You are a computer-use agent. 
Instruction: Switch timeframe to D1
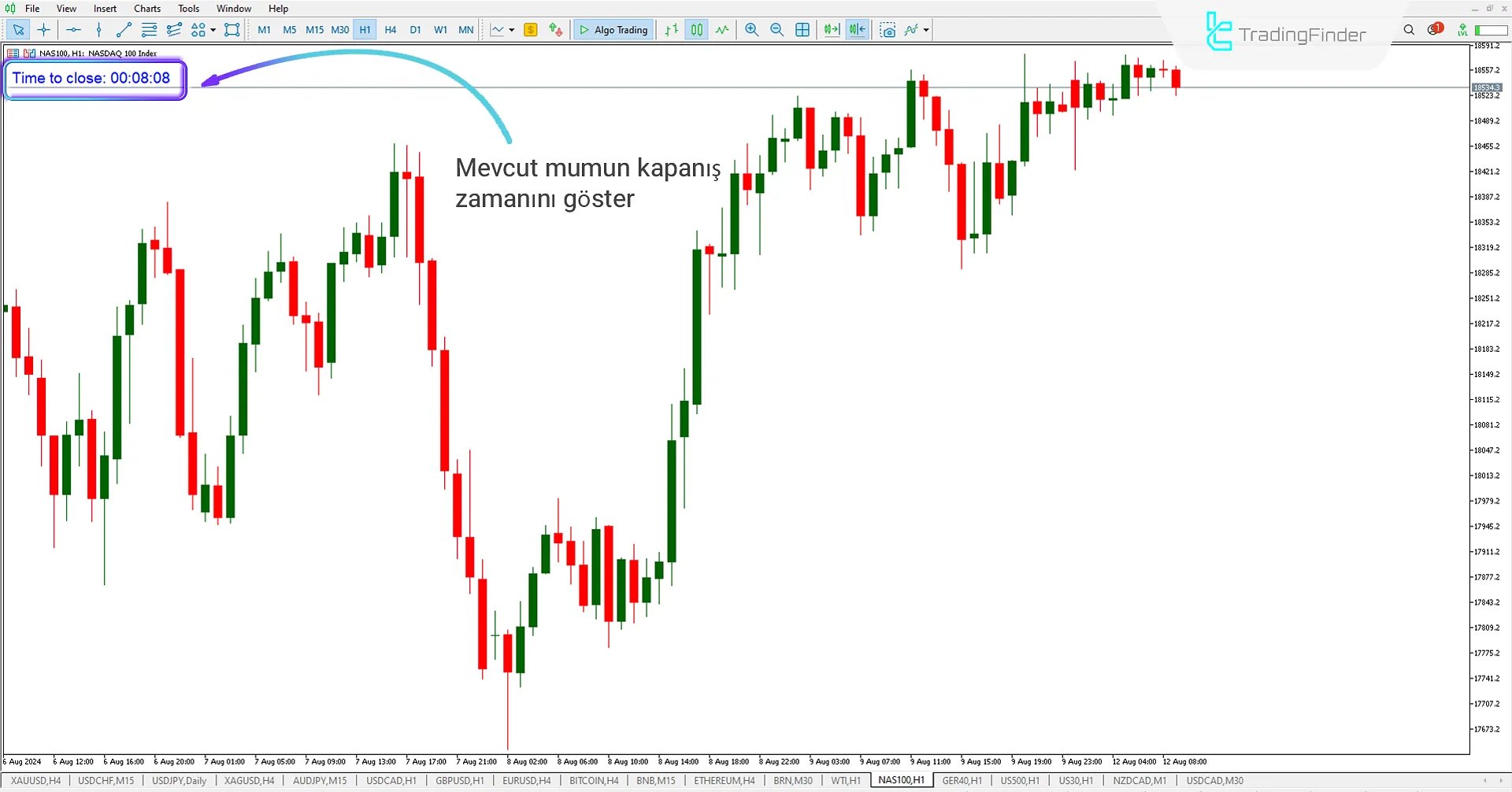coord(416,30)
